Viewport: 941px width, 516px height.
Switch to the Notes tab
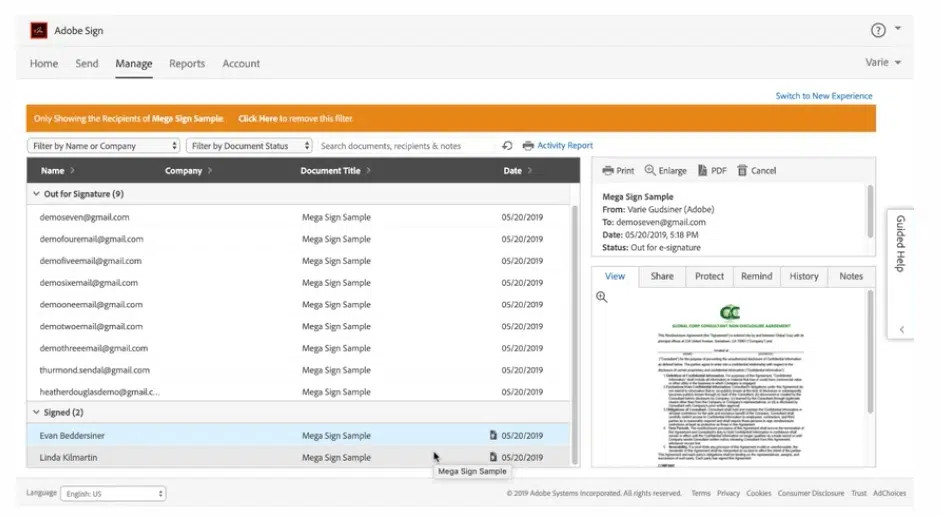[851, 276]
